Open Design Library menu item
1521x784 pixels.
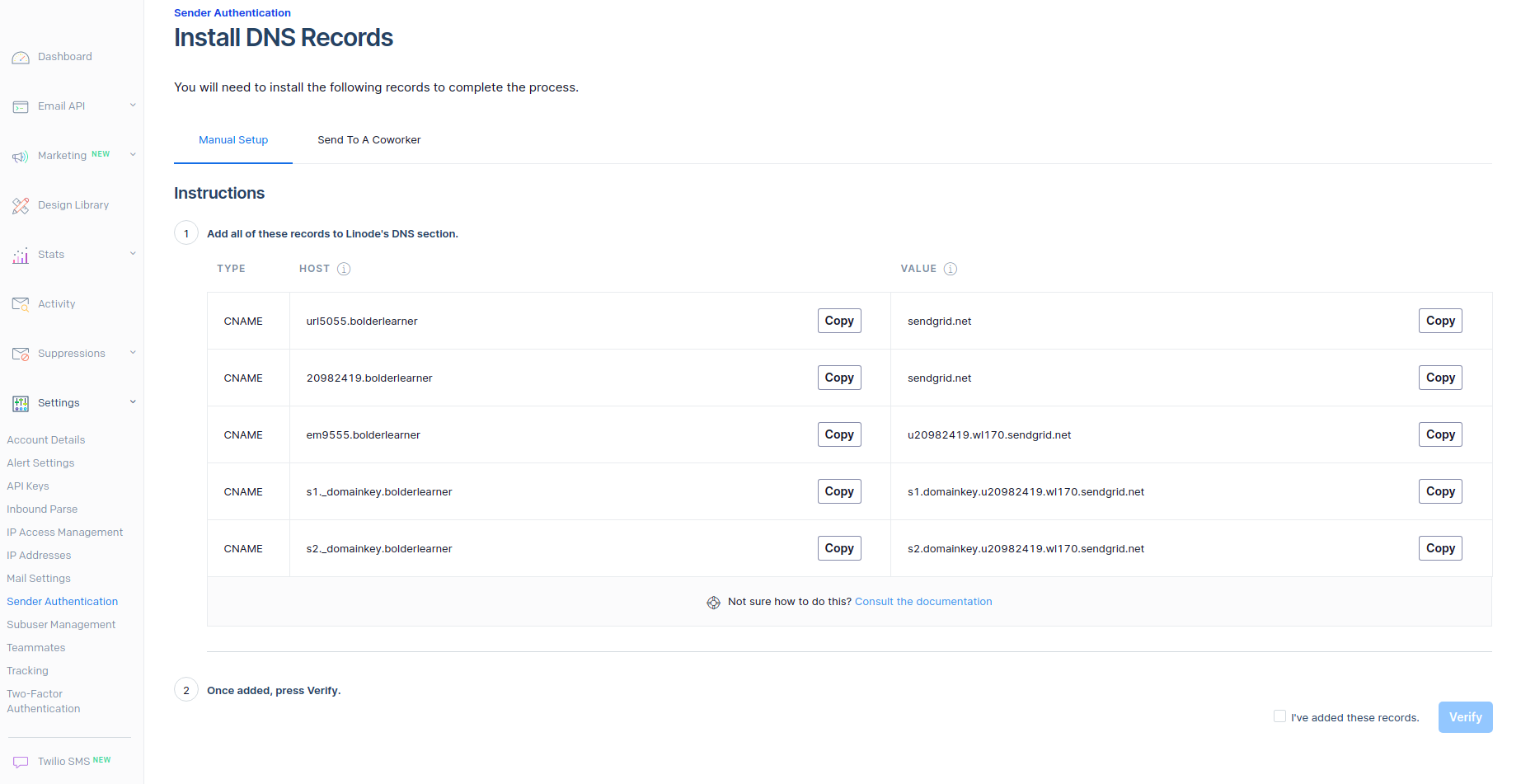pos(73,205)
